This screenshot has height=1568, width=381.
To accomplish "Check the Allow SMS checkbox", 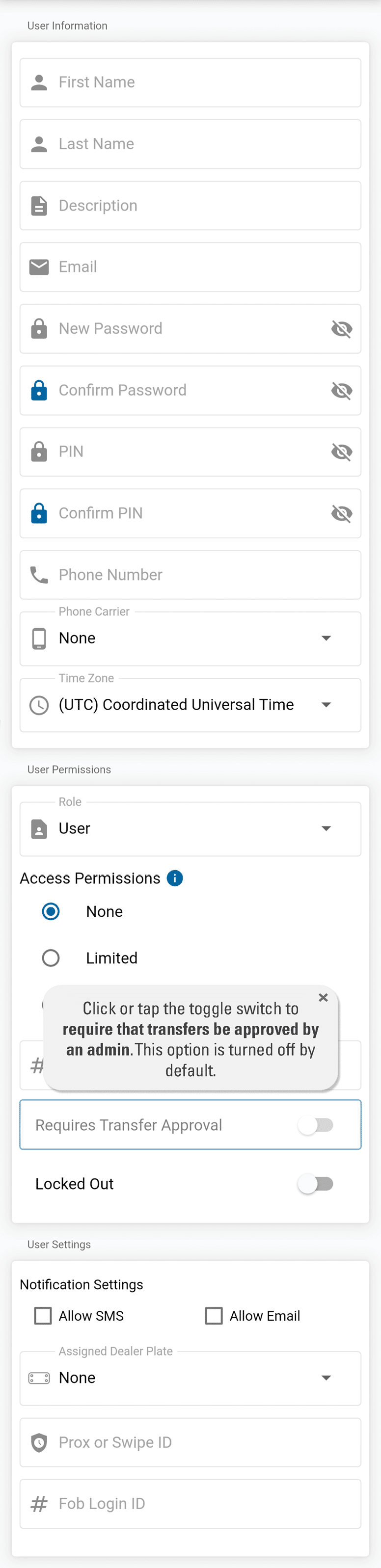I will (43, 1316).
